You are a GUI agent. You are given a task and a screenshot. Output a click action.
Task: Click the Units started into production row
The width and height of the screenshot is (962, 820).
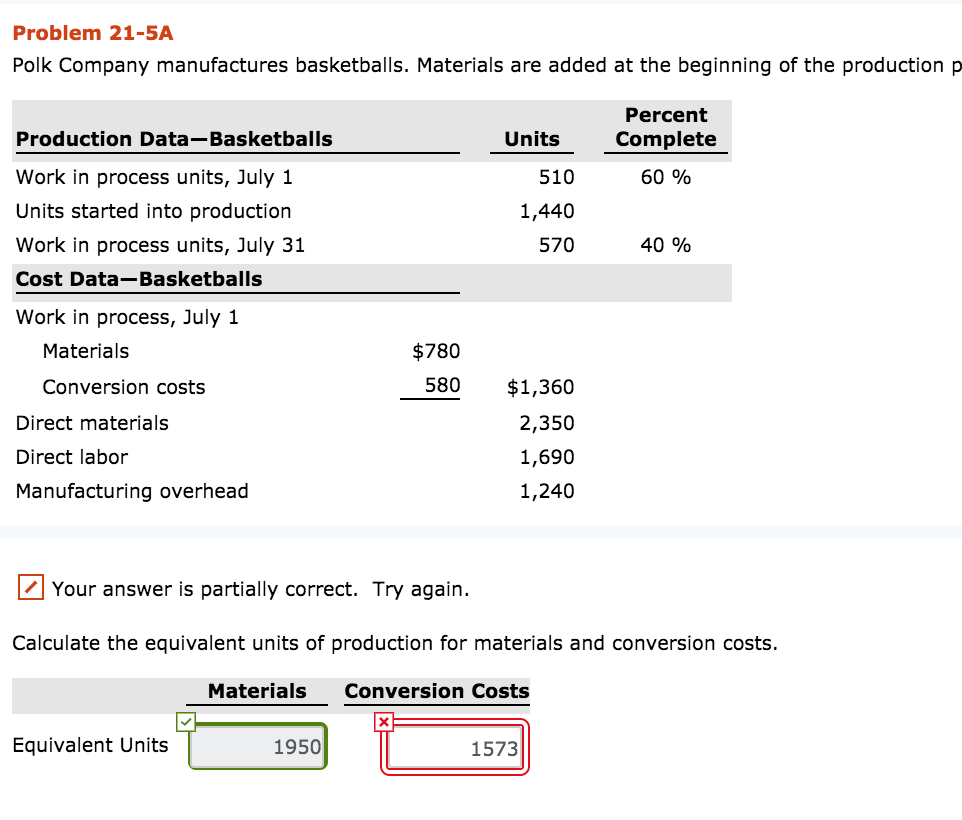(153, 211)
